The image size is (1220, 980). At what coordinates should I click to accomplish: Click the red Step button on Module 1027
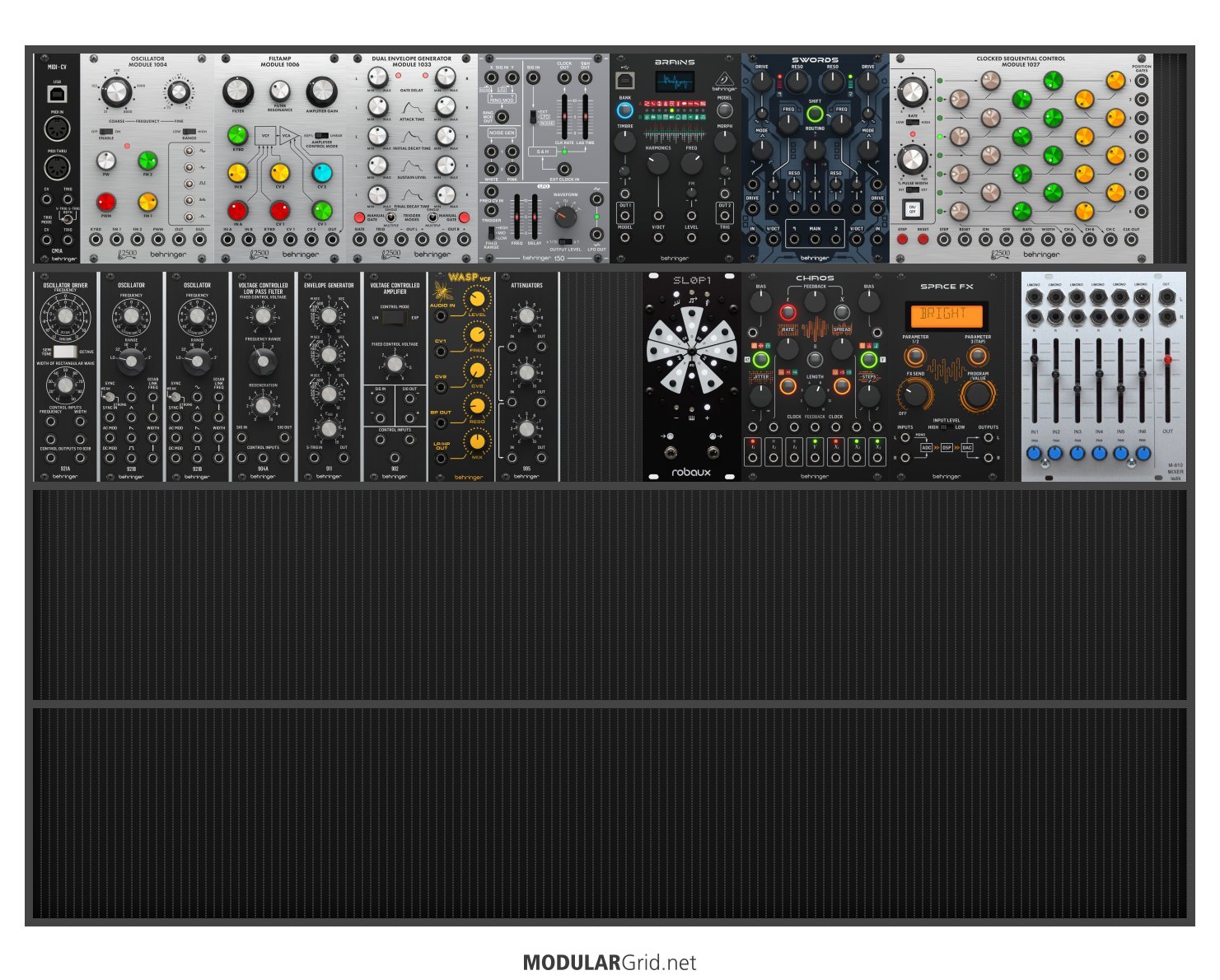[902, 240]
